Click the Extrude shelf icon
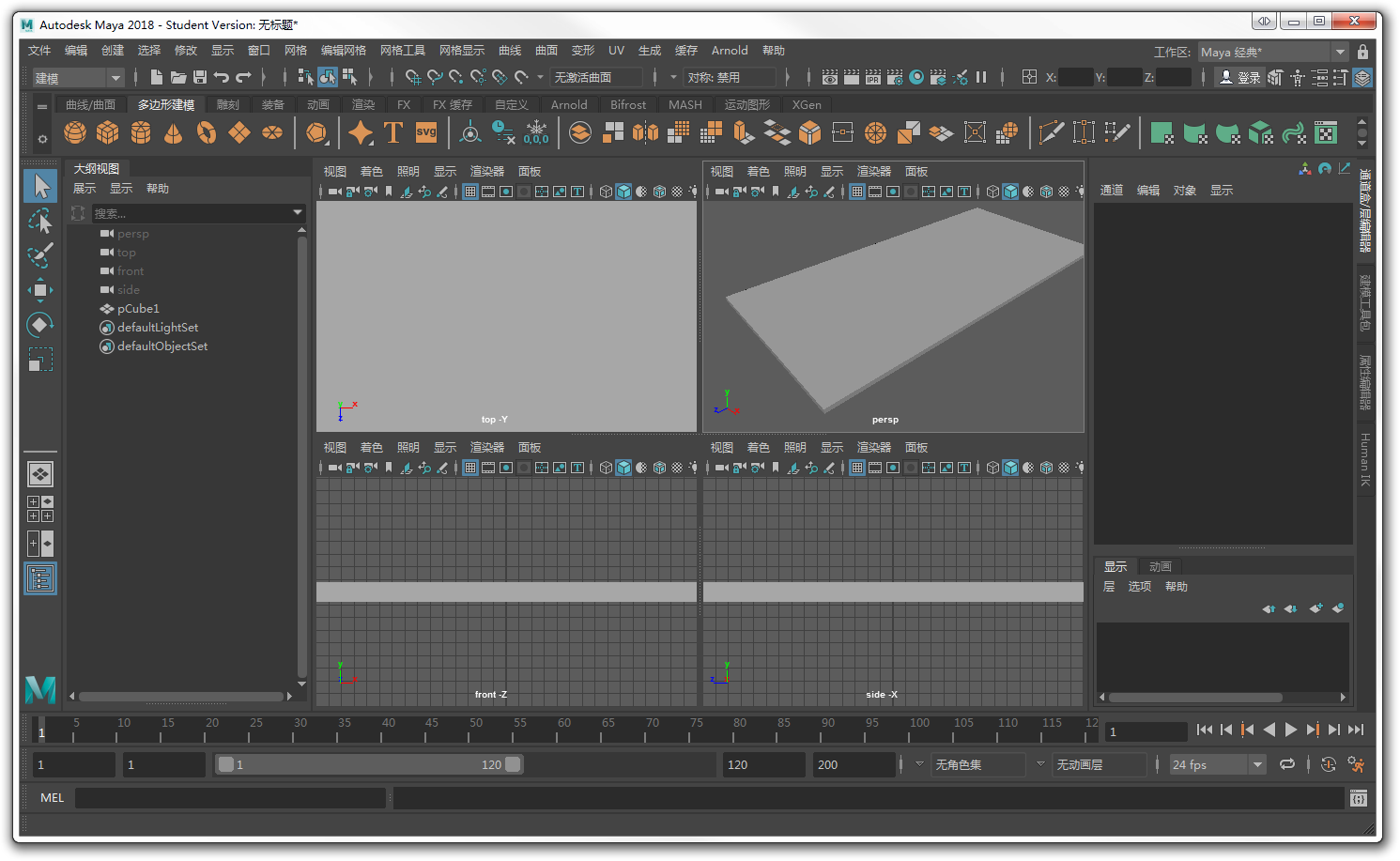Viewport: 1400px width, 861px height. point(744,133)
